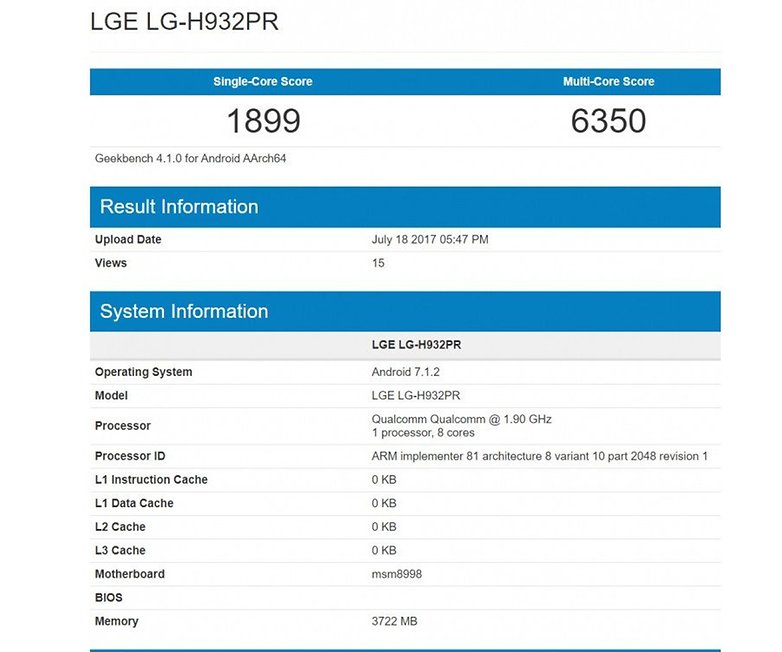782x652 pixels.
Task: Click the single-core value 1899
Action: pyautogui.click(x=263, y=121)
